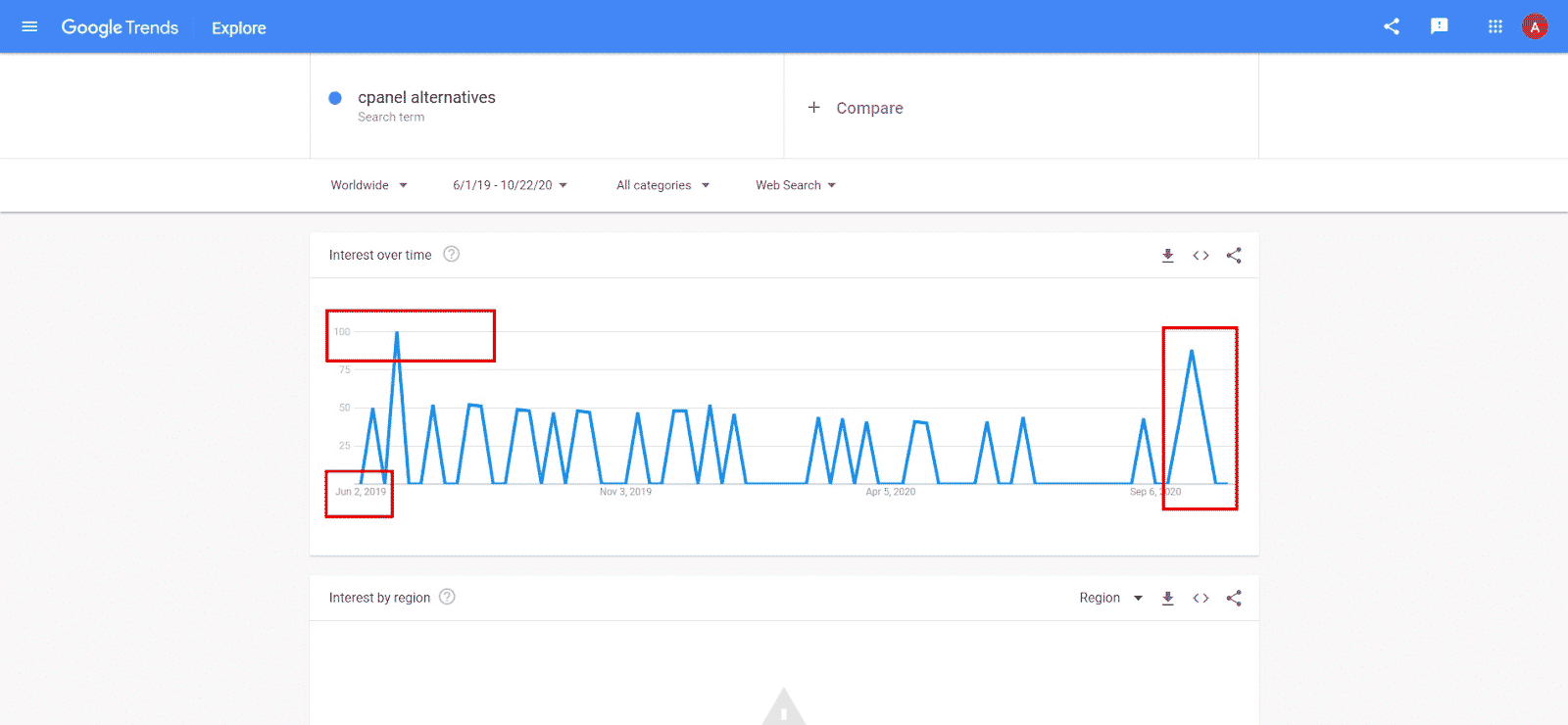Open Interest over time help tooltip

click(x=451, y=255)
